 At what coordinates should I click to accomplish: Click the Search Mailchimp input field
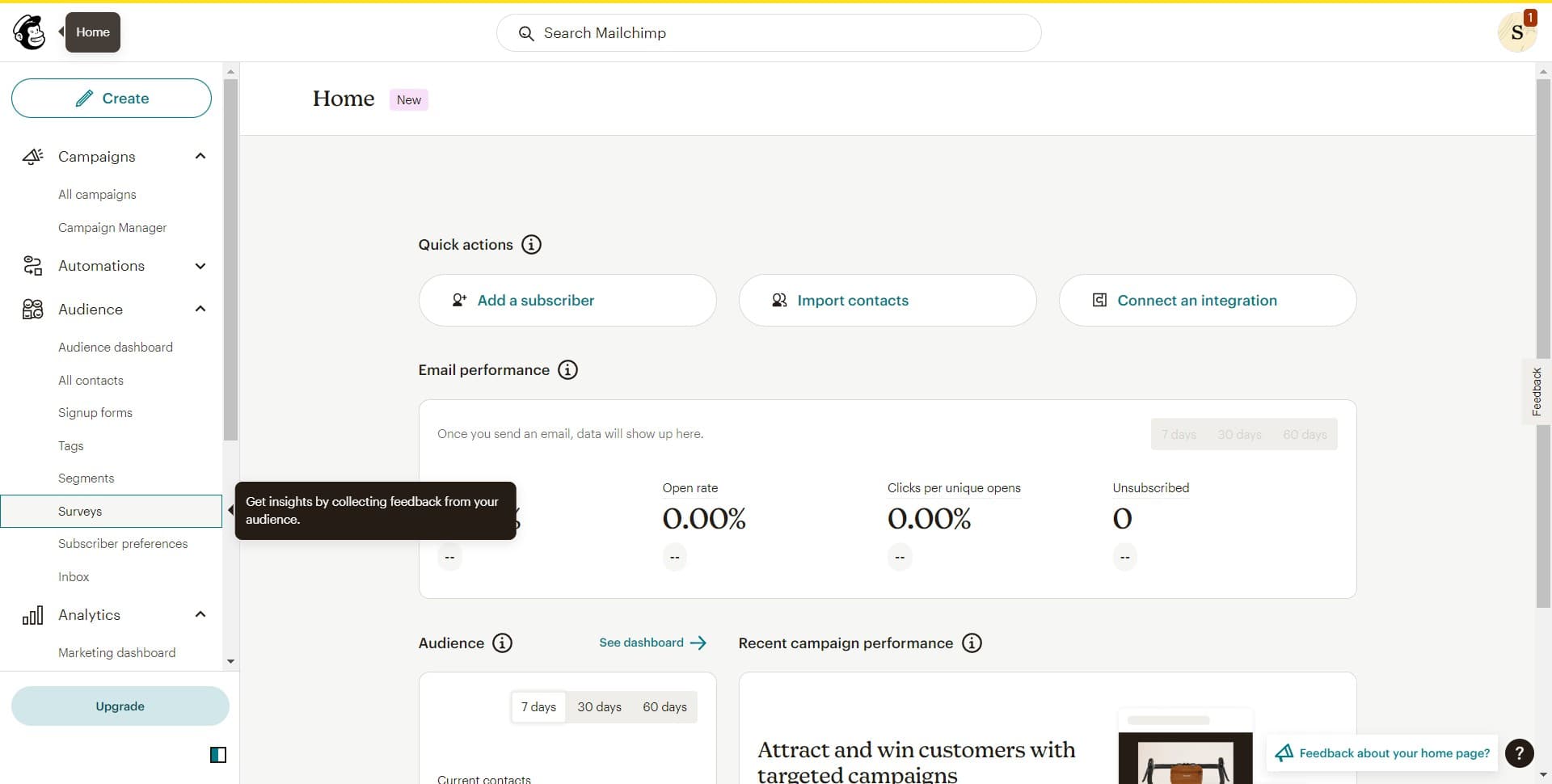pyautogui.click(x=768, y=32)
